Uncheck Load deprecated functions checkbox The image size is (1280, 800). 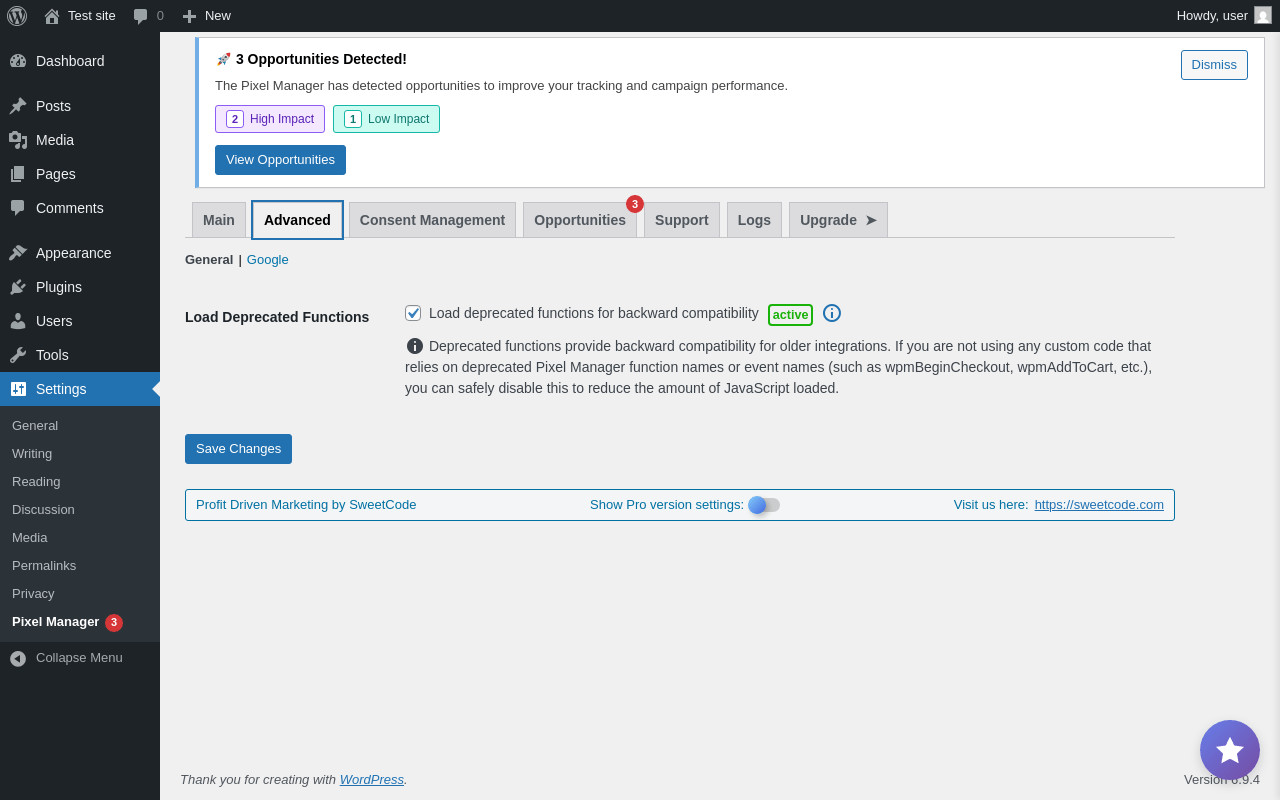pyautogui.click(x=413, y=313)
